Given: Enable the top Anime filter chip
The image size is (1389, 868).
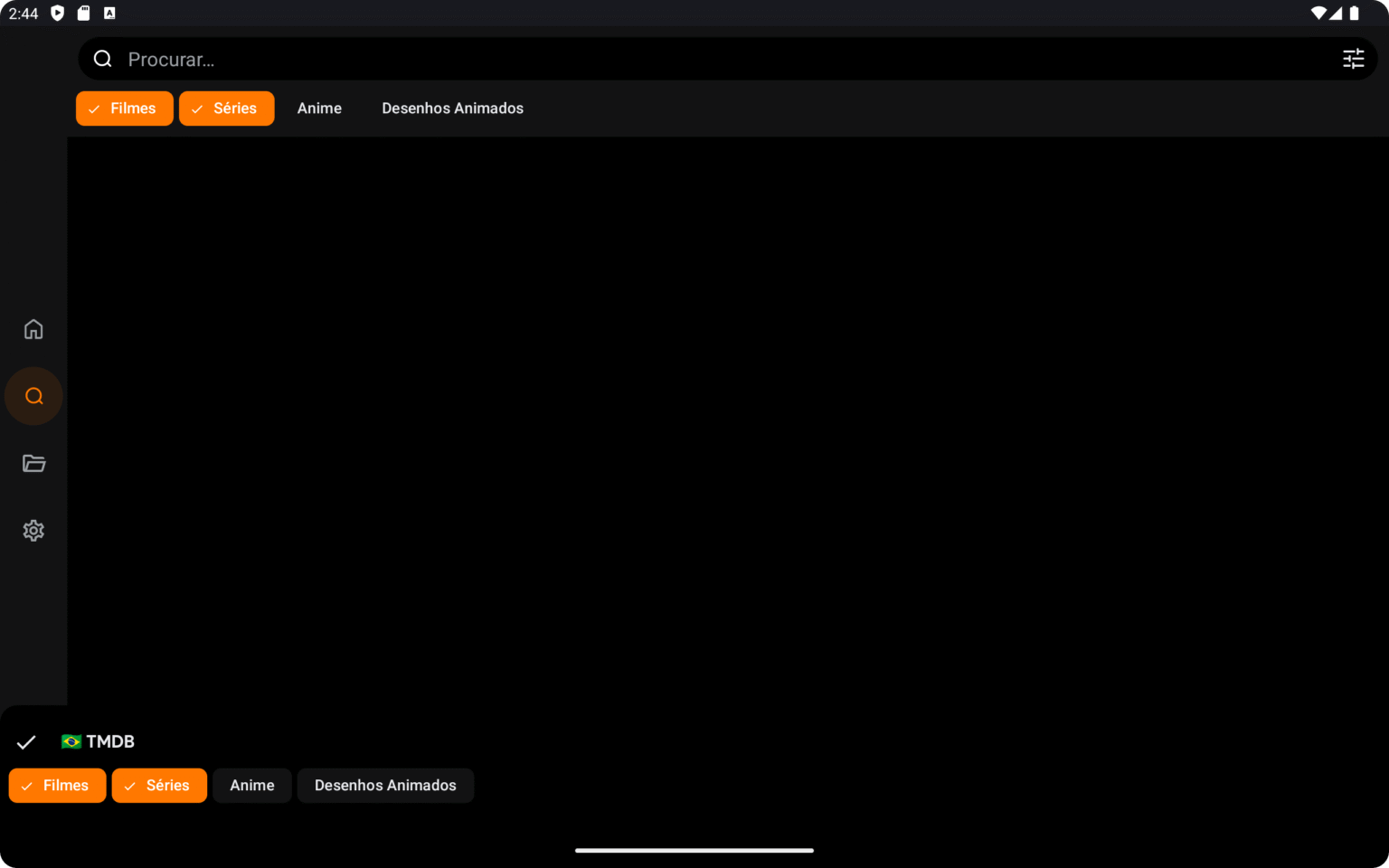Looking at the screenshot, I should [x=319, y=108].
